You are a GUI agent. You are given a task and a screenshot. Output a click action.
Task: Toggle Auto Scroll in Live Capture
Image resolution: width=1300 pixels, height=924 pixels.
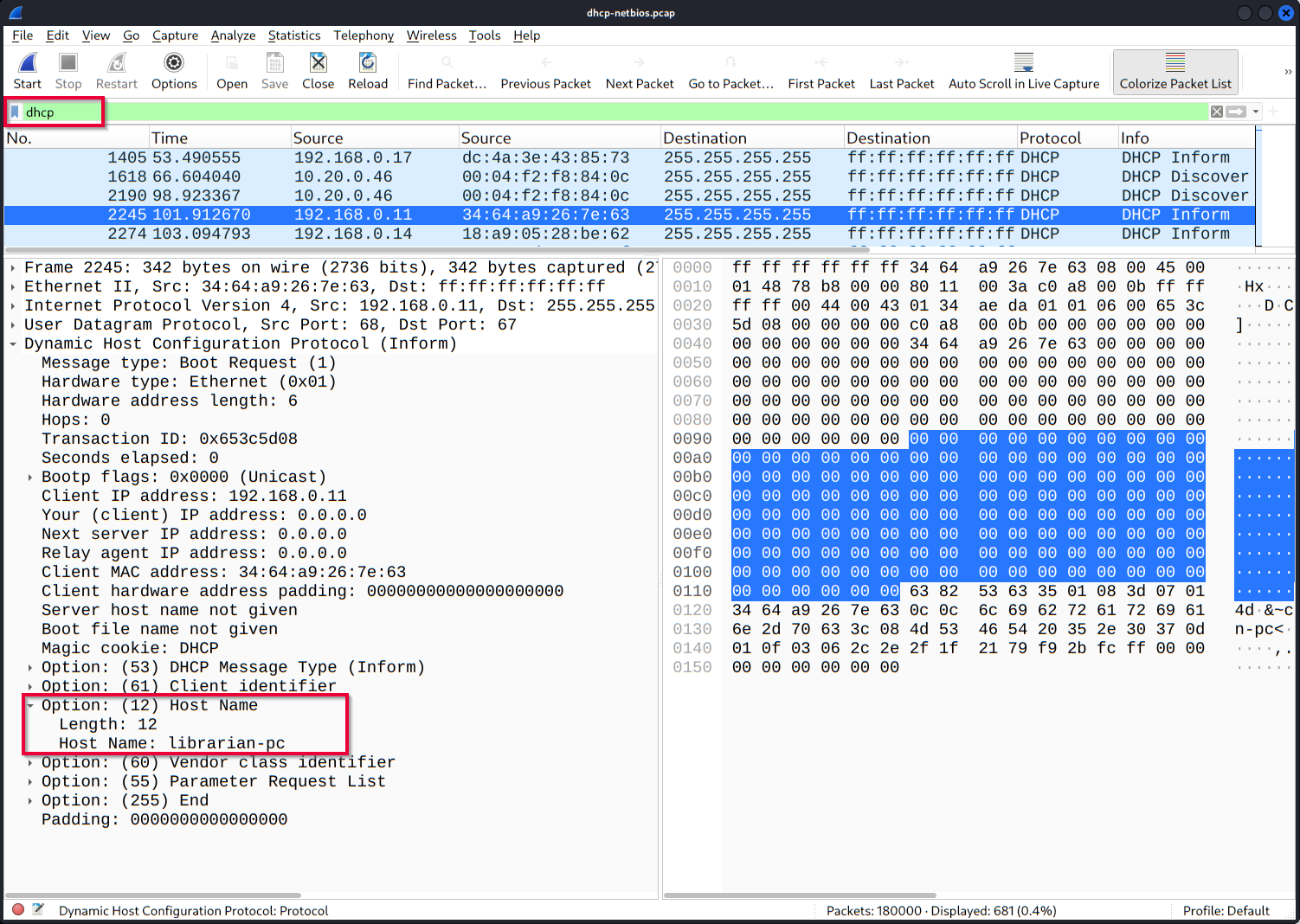tap(1024, 71)
